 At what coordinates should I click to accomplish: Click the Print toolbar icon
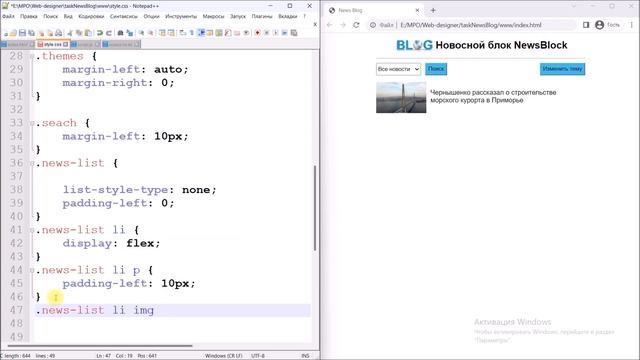coord(59,33)
